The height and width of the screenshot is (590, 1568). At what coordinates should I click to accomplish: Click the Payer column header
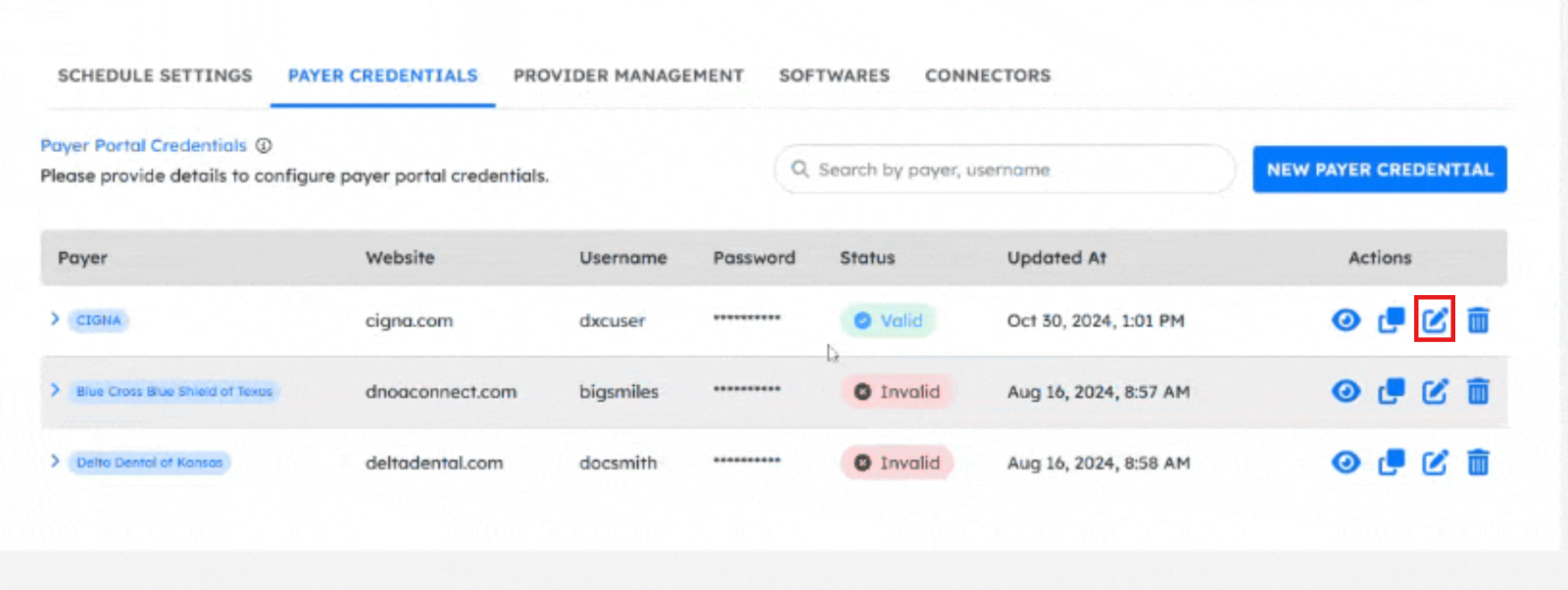point(82,258)
